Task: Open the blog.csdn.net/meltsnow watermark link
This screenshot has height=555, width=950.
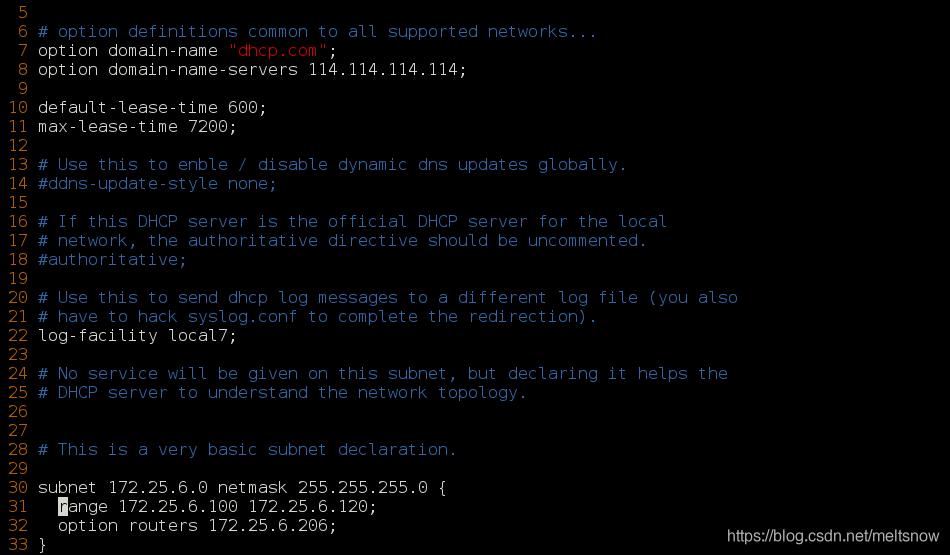Action: 832,536
